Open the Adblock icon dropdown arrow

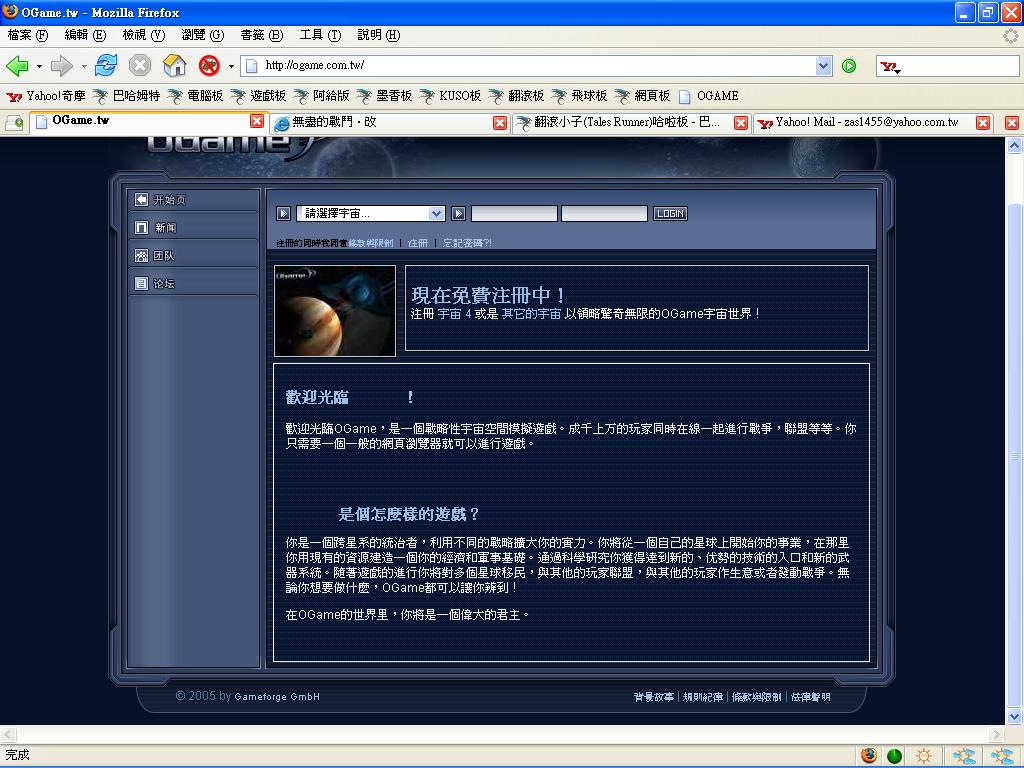click(x=231, y=66)
